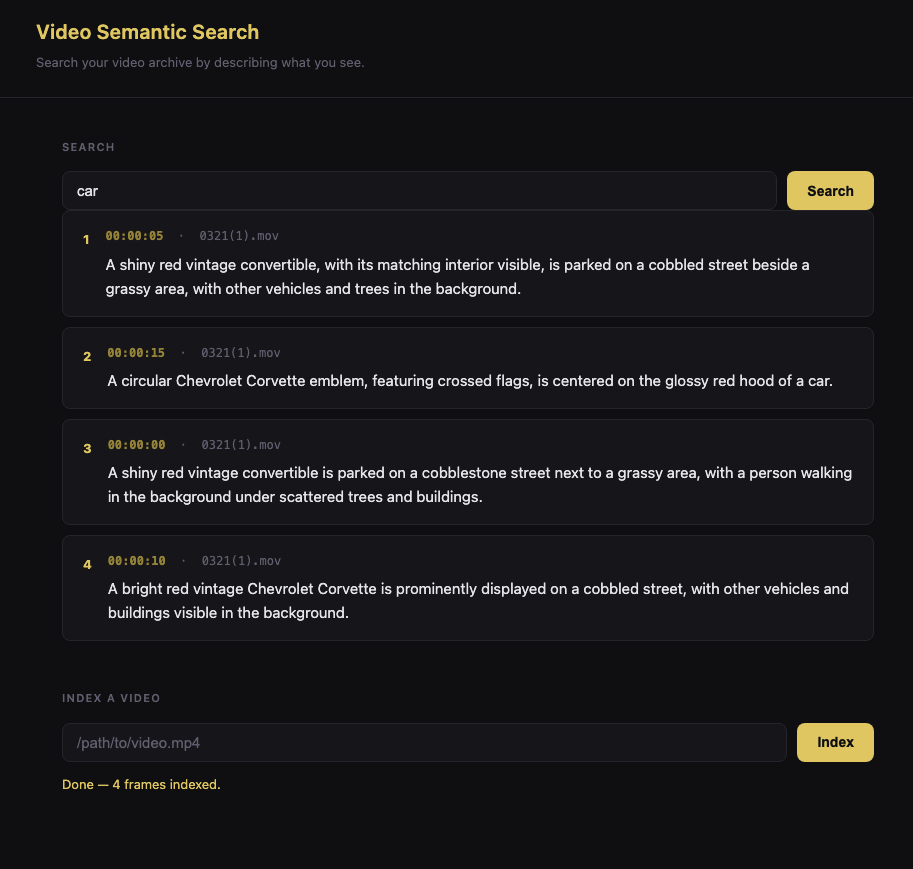Click the 00:00:10 timestamp in fourth result
Viewport: 913px width, 869px height.
[x=136, y=561]
